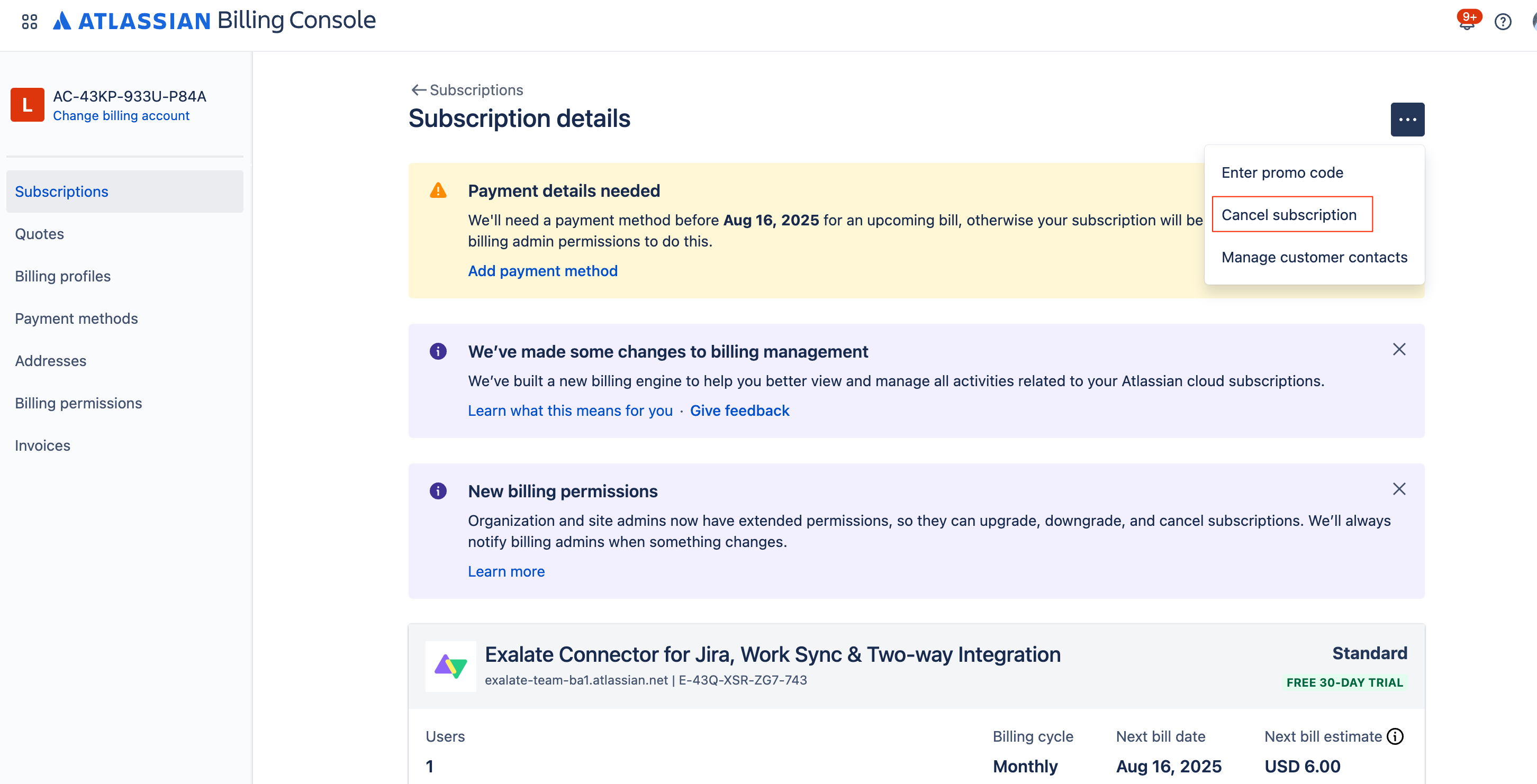1537x784 pixels.
Task: Click Next bill estimate info icon
Action: click(1395, 736)
